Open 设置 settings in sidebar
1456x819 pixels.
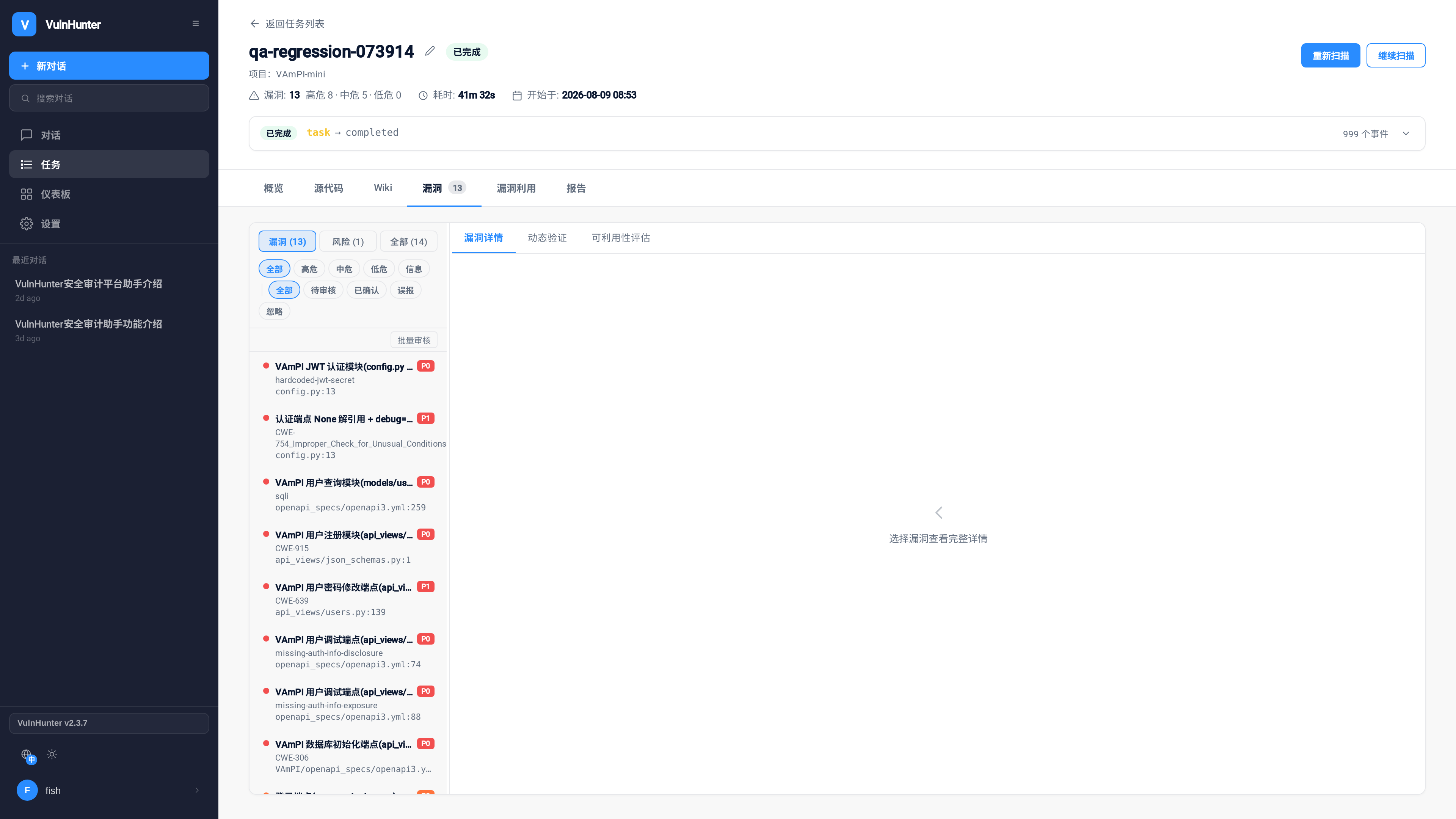click(x=109, y=224)
